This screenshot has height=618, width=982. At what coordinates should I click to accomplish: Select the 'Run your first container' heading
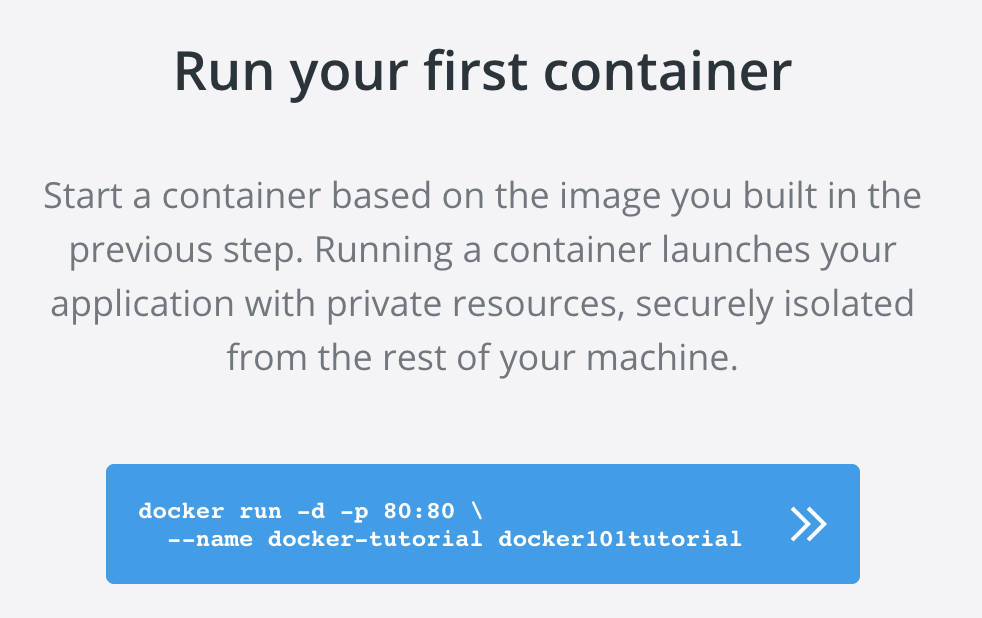(483, 71)
